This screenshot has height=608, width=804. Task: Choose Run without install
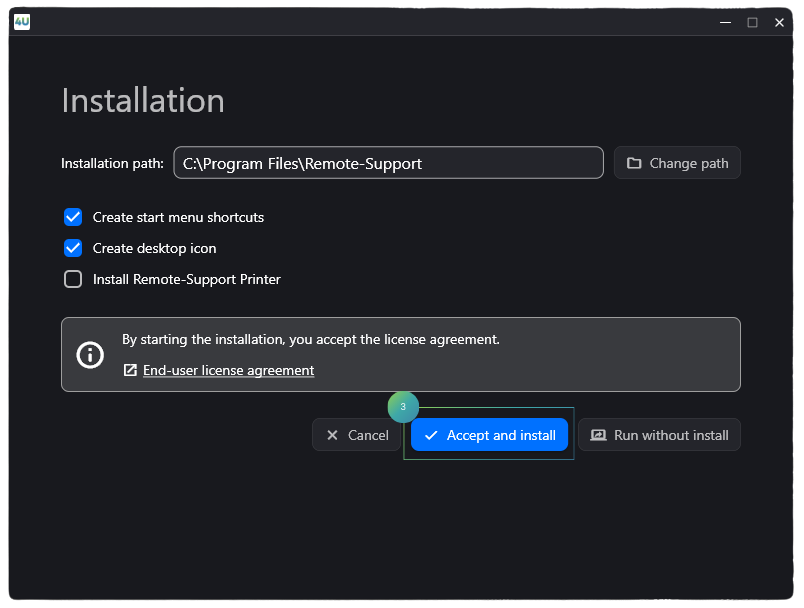coord(660,435)
